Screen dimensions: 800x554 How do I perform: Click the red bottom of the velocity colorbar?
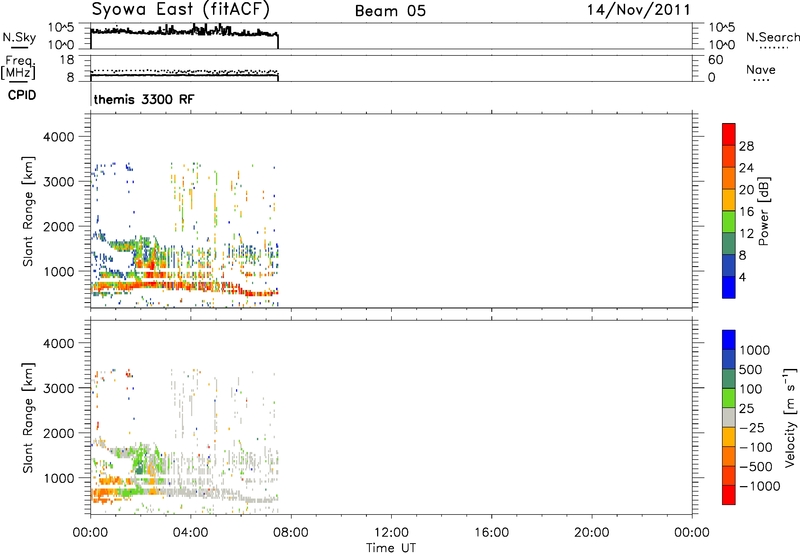pyautogui.click(x=729, y=495)
